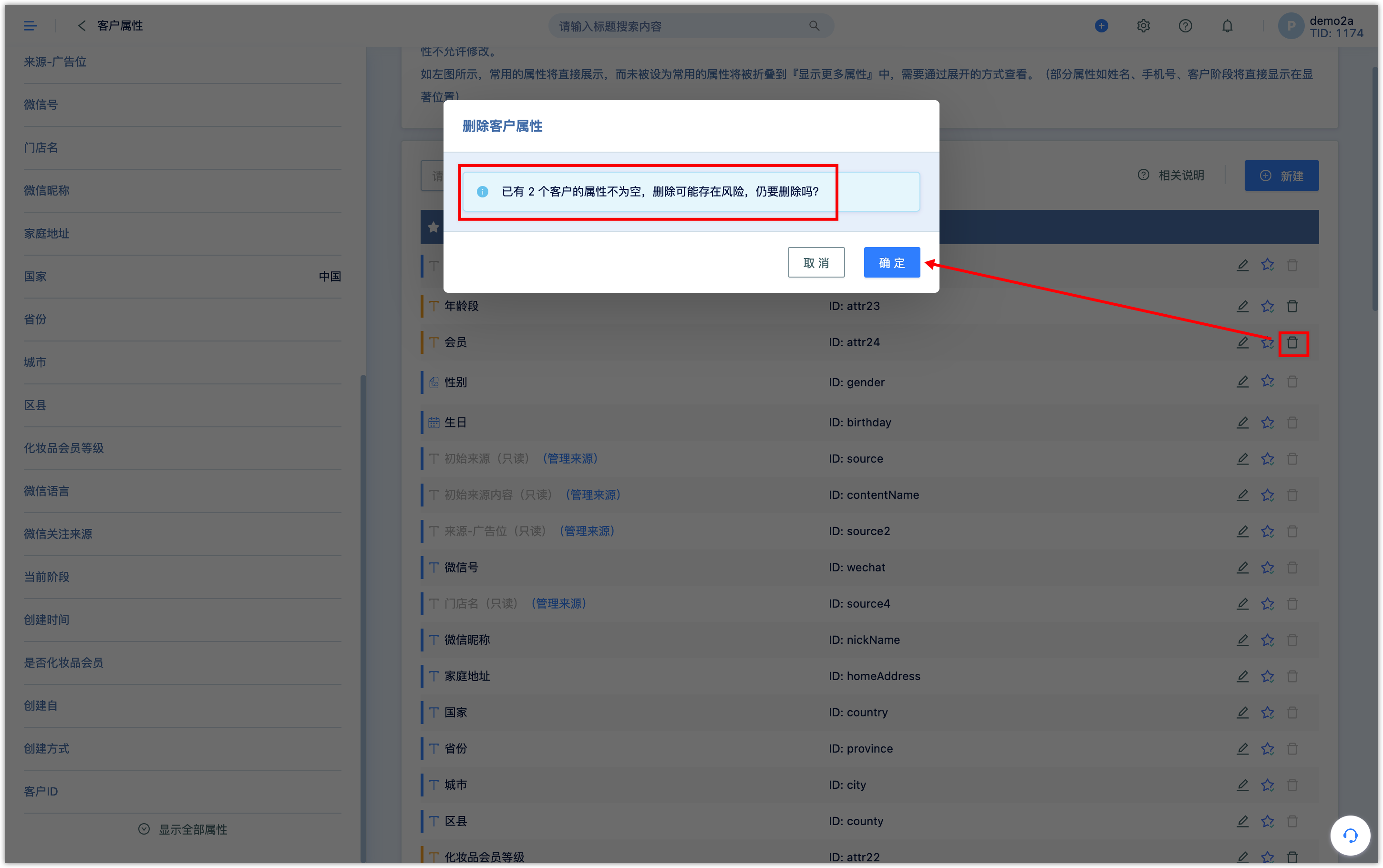1383x868 pixels.
Task: Open the notifications bell icon
Action: coord(1227,26)
